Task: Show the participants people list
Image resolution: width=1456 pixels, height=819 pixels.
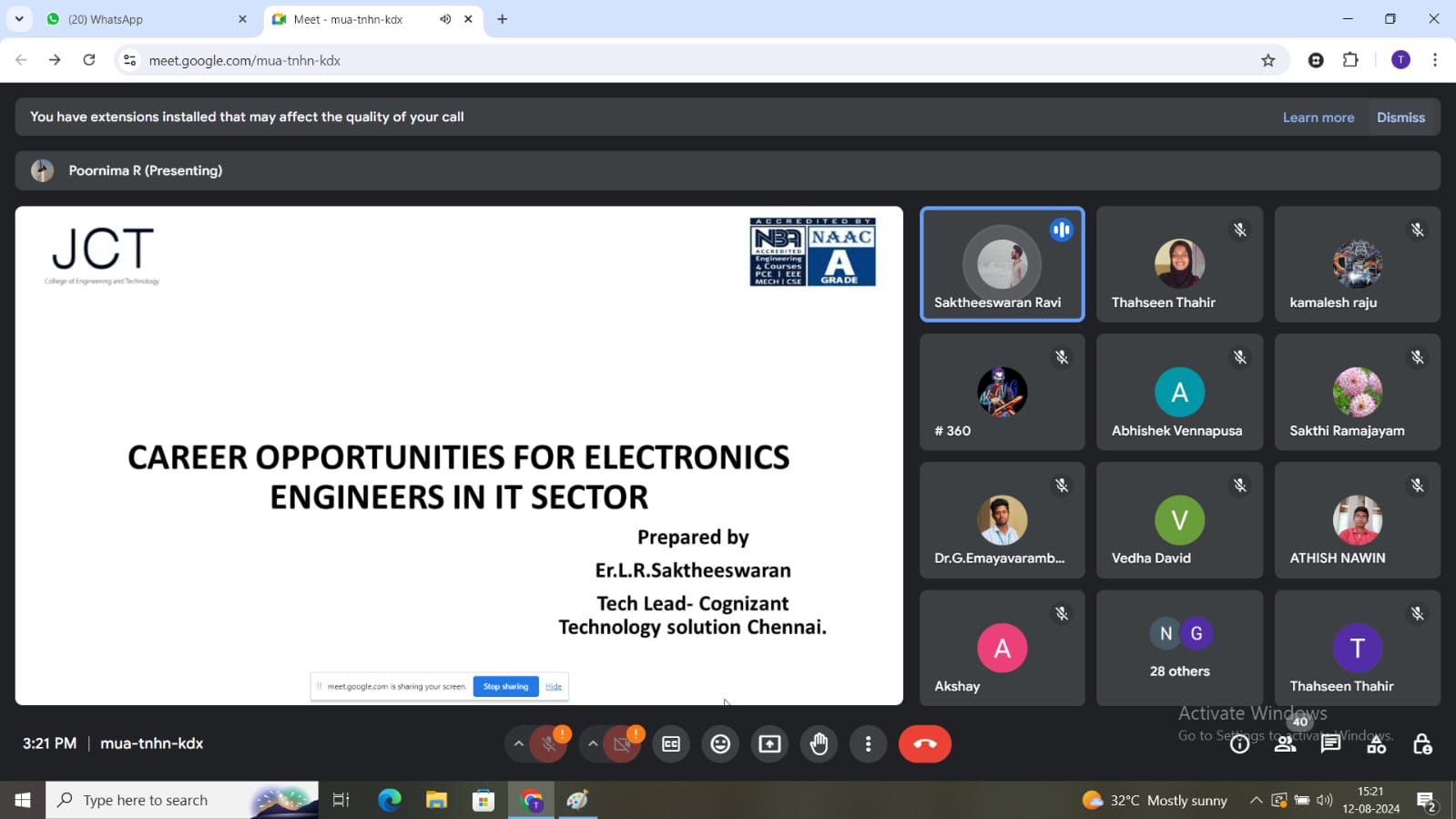Action: point(1285,744)
